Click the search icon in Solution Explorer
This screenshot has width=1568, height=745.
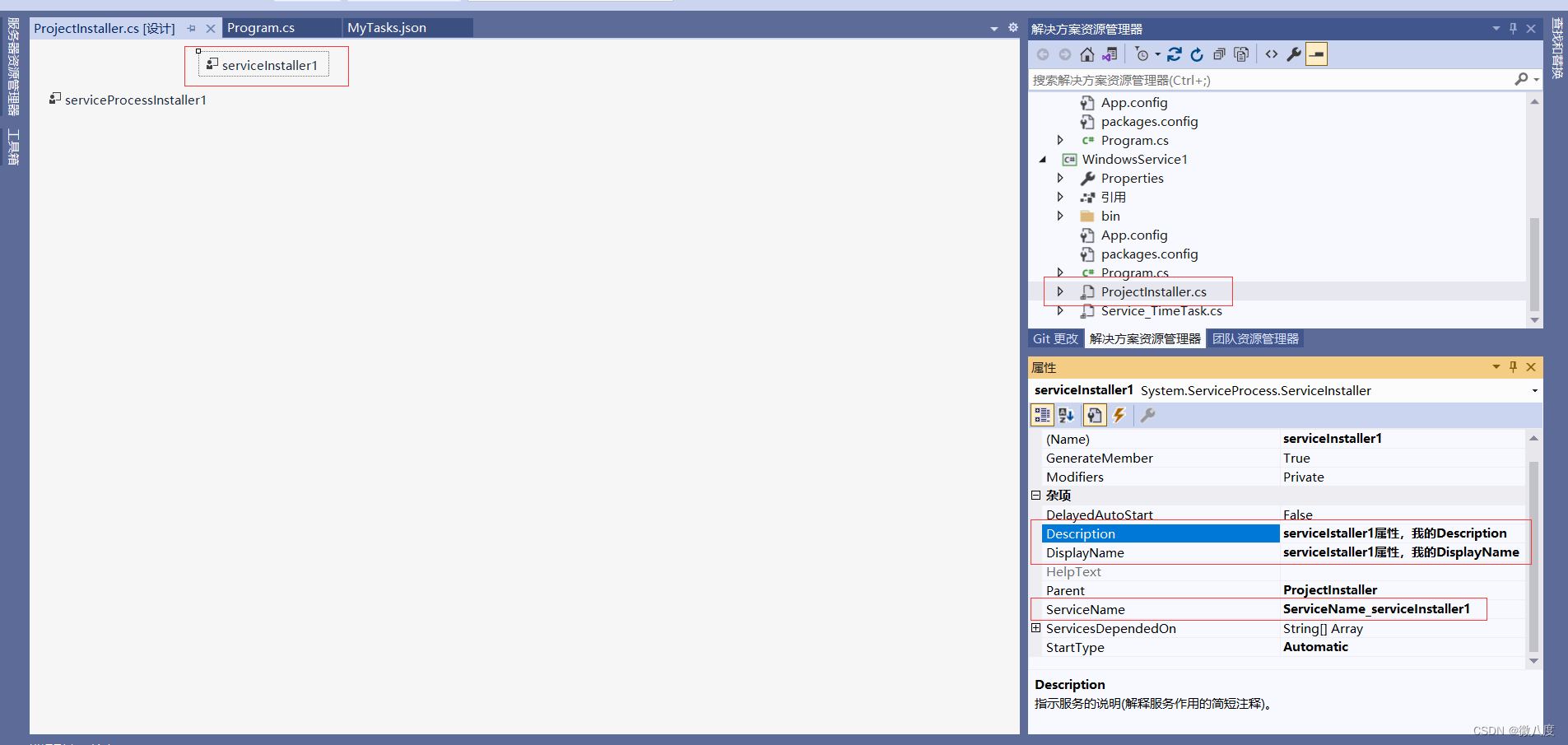(1519, 79)
